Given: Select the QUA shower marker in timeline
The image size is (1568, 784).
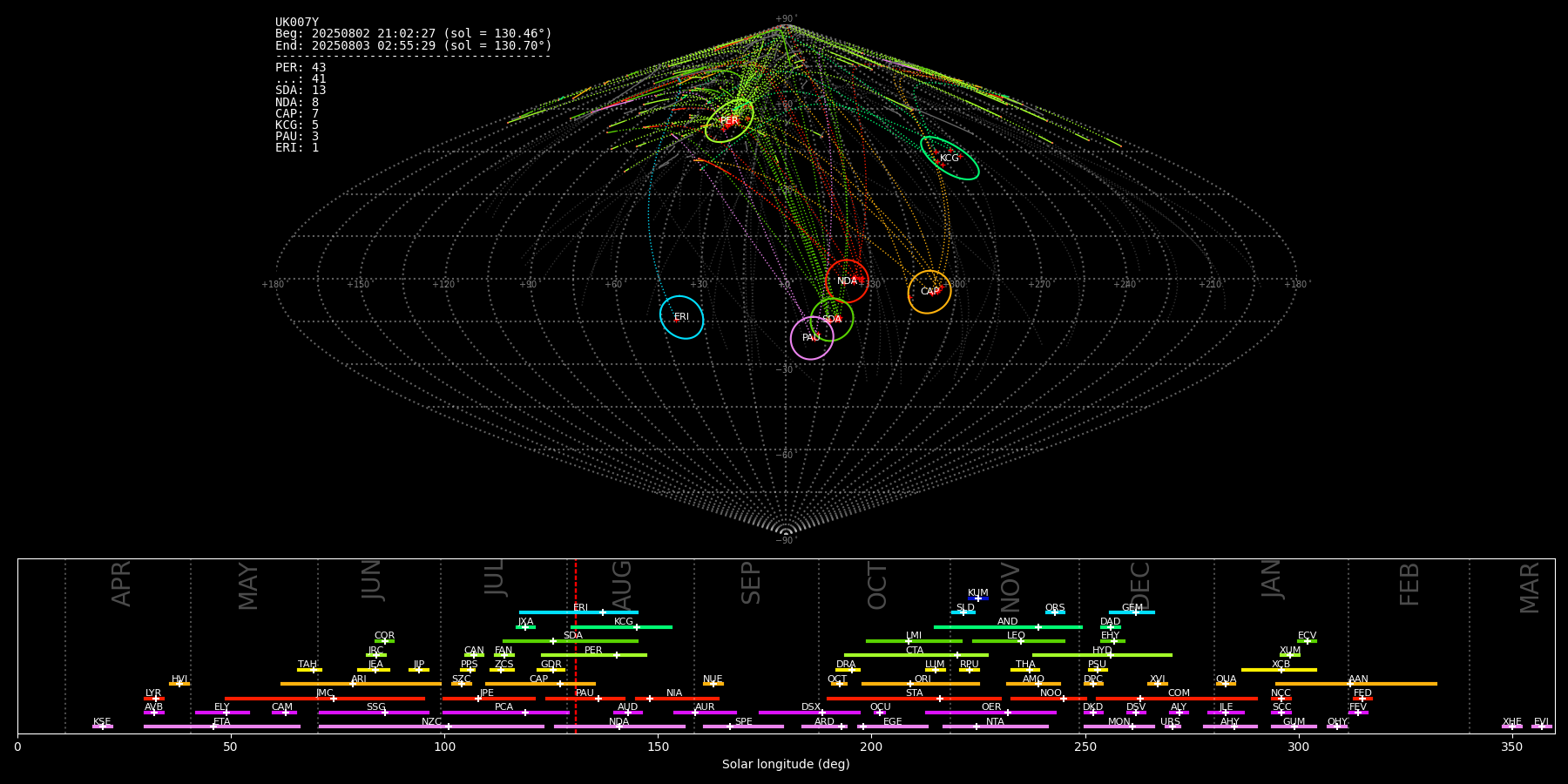Looking at the screenshot, I should pyautogui.click(x=1226, y=684).
